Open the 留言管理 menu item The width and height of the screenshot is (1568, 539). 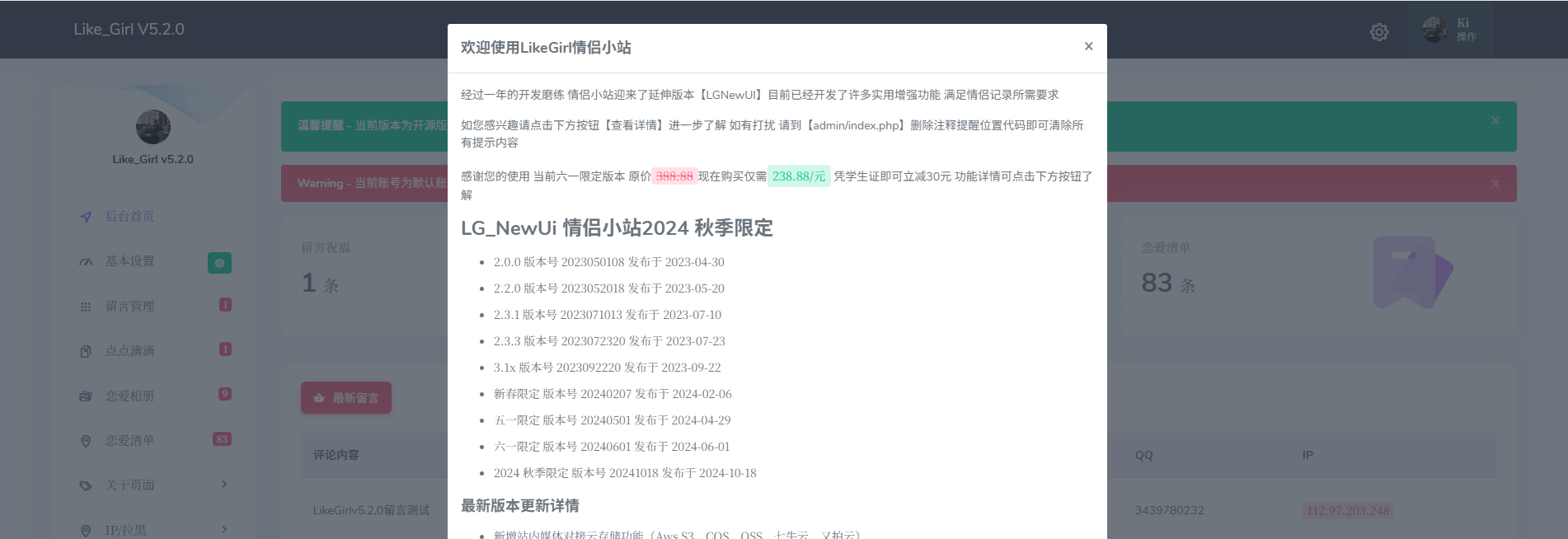[x=130, y=307]
